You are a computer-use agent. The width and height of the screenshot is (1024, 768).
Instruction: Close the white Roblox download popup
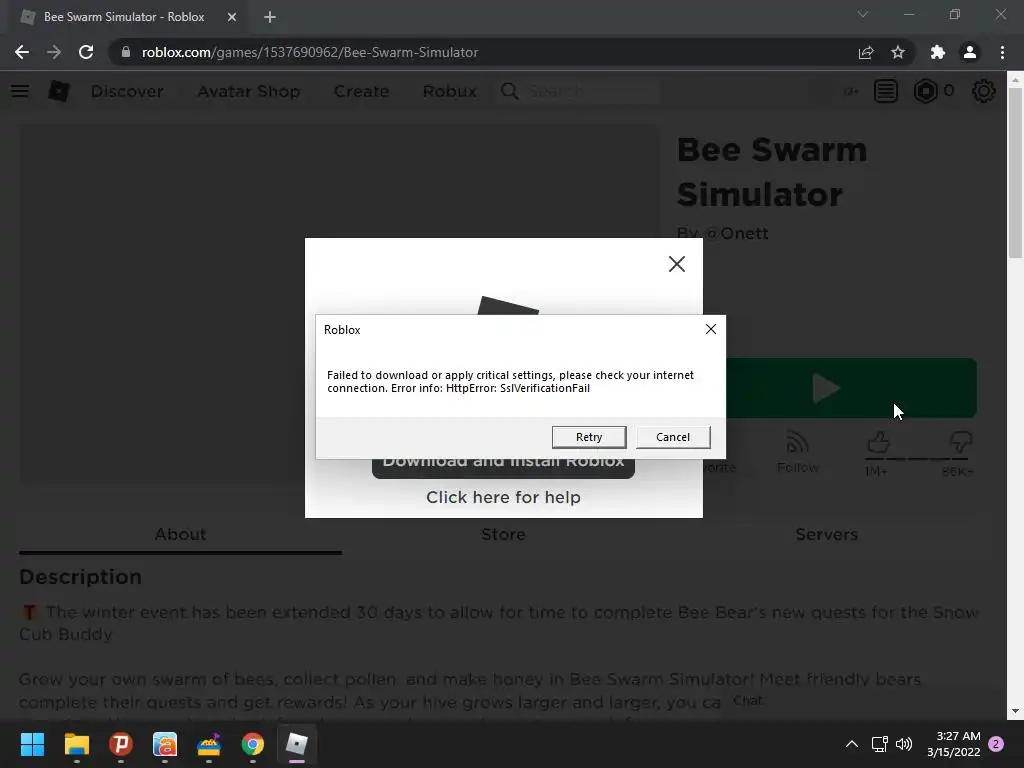tap(677, 264)
